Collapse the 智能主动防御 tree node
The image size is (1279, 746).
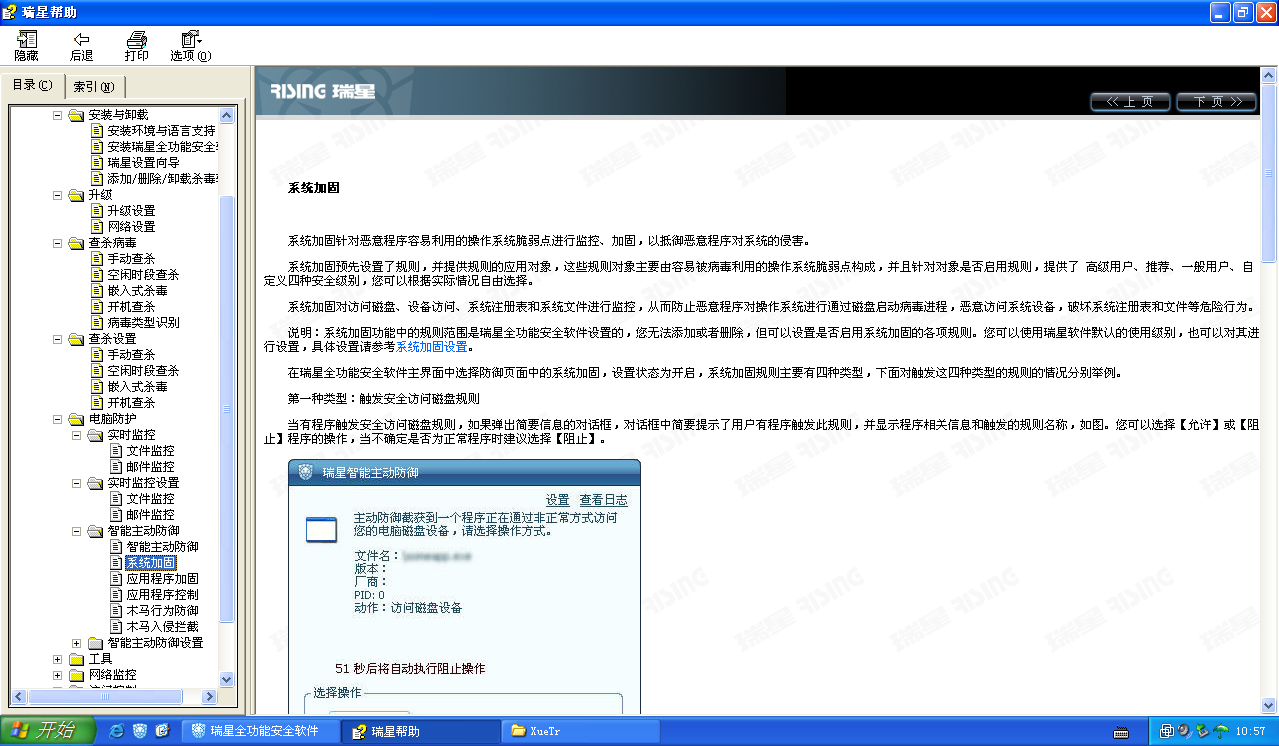(77, 531)
